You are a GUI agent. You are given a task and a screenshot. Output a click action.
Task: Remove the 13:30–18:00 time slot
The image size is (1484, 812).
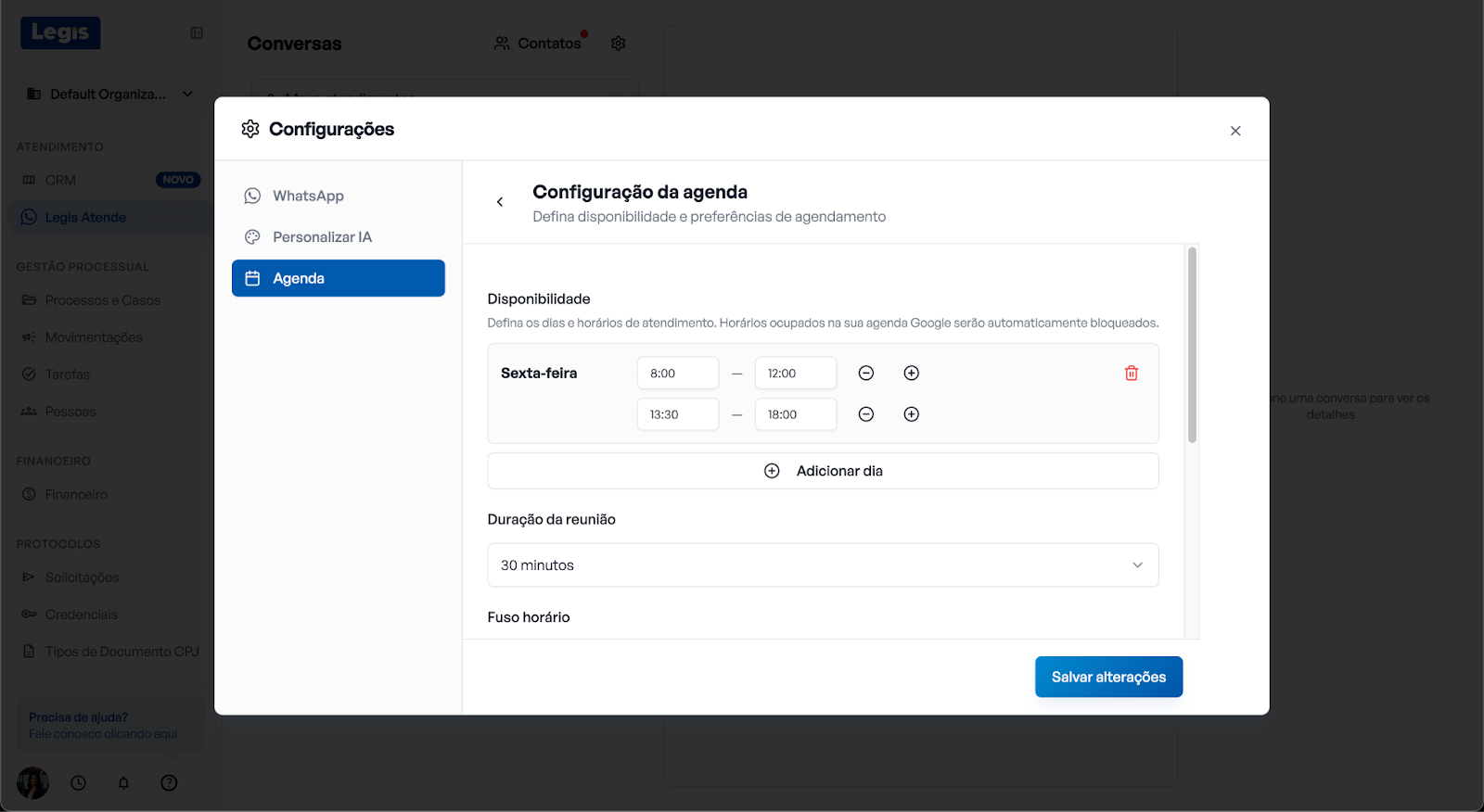865,414
